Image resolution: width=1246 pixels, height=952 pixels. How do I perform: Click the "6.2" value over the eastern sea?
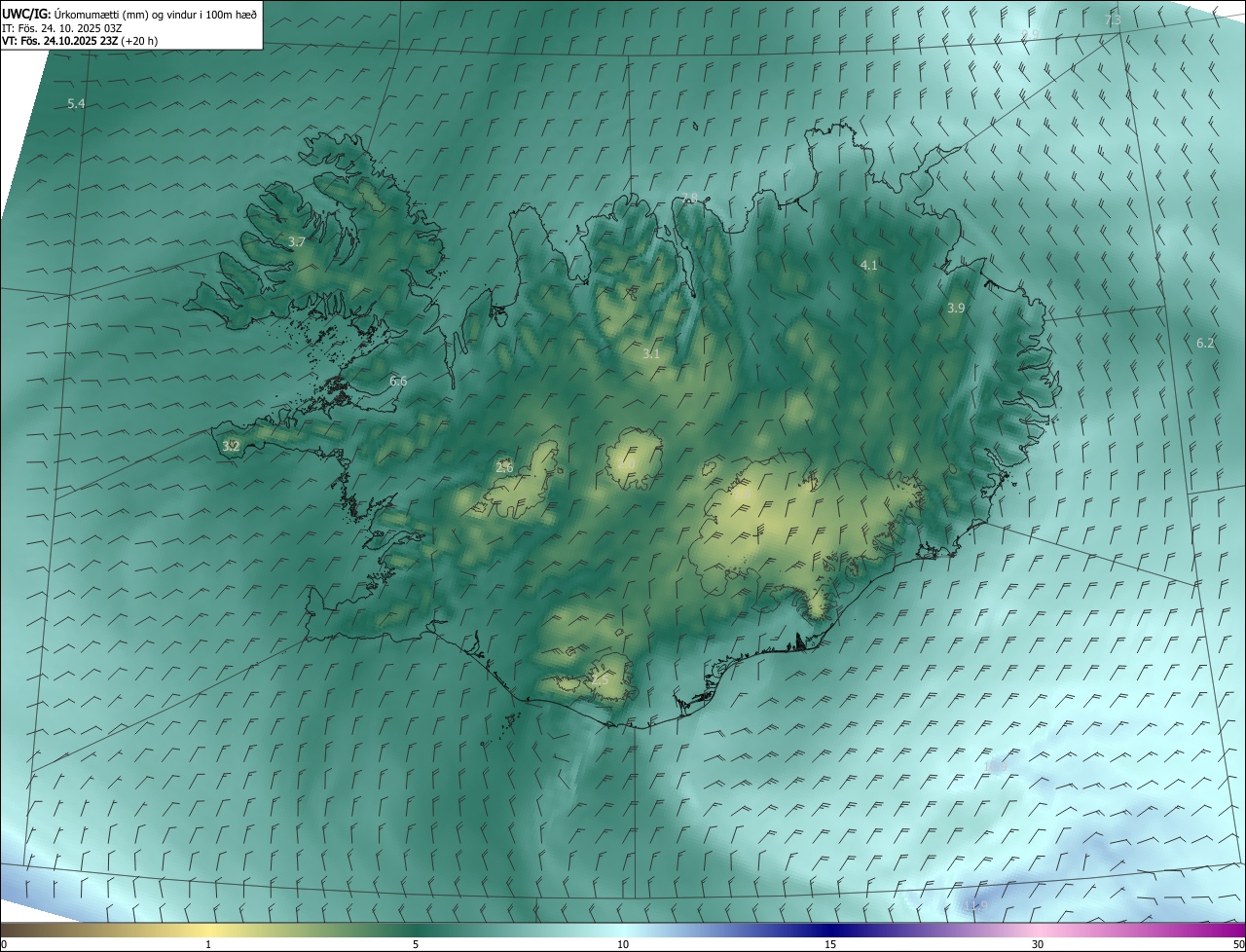click(x=1205, y=343)
